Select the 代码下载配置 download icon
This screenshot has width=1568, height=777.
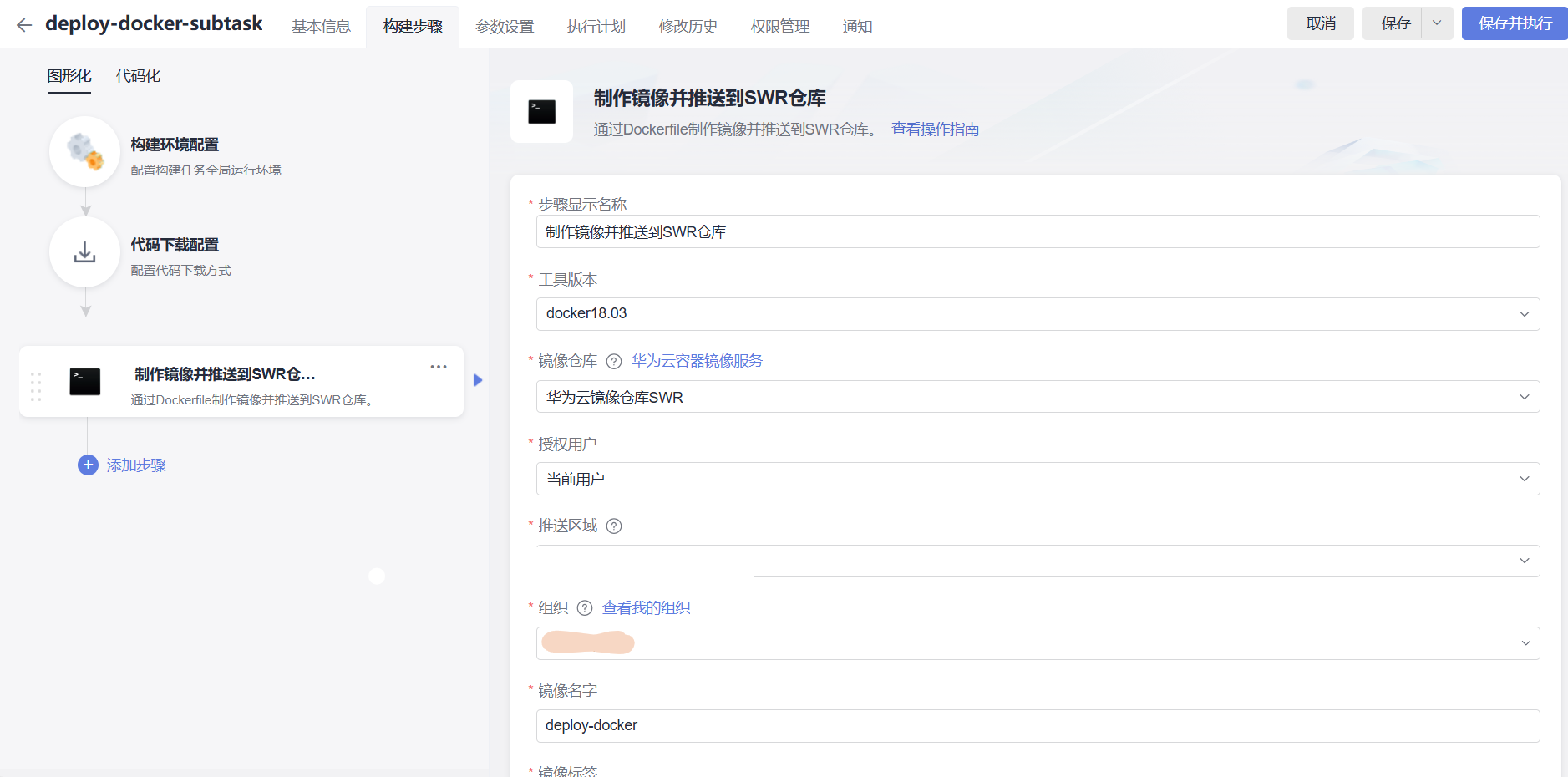pyautogui.click(x=84, y=252)
